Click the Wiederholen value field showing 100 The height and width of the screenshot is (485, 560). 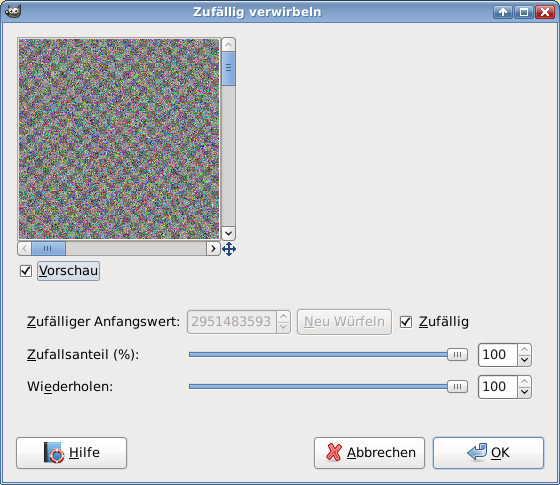(x=498, y=387)
